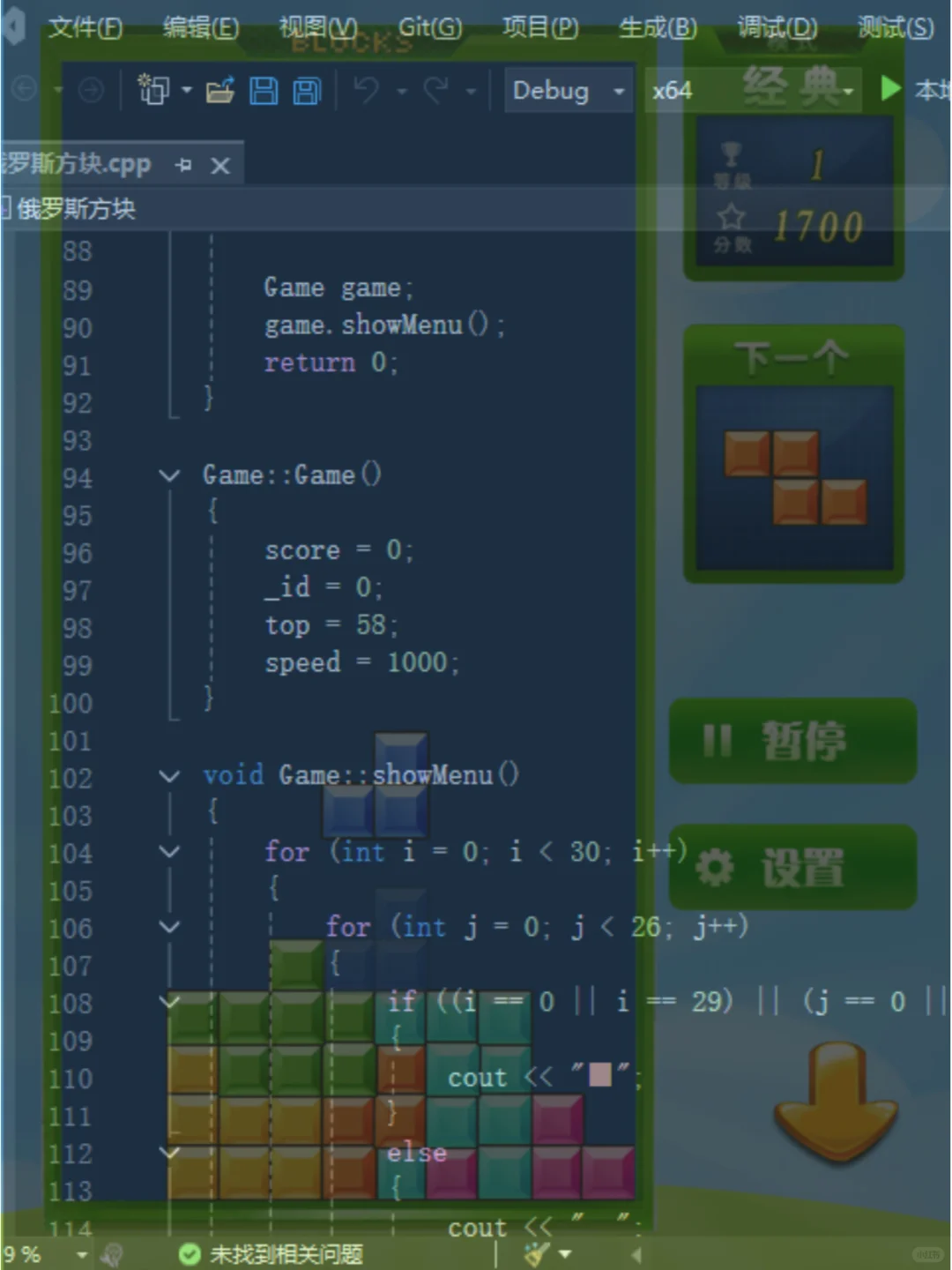The width and height of the screenshot is (952, 1270).
Task: Collapse the Game::Game() constructor block
Action: pyautogui.click(x=169, y=475)
